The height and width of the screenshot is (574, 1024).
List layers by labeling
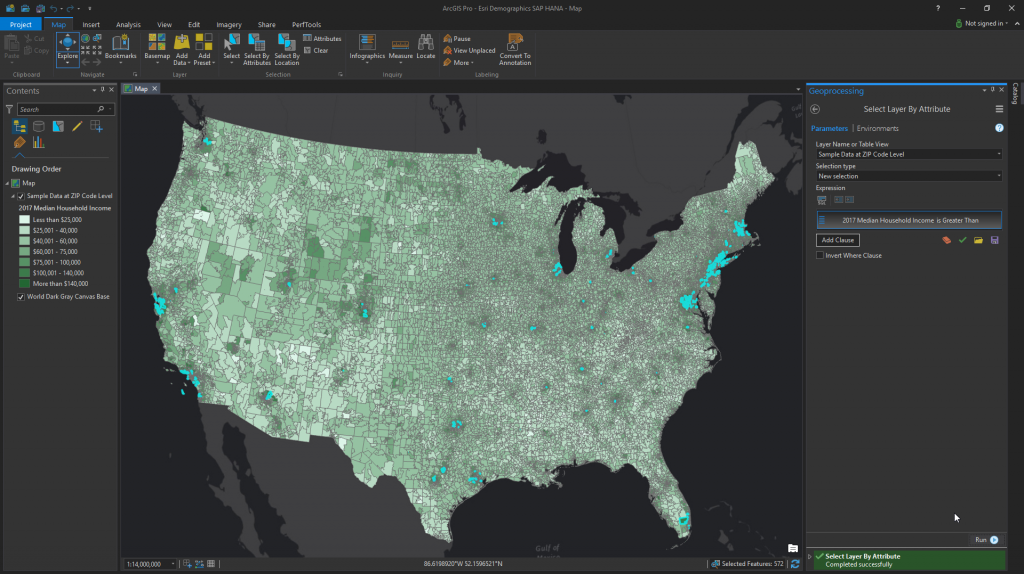coord(20,142)
